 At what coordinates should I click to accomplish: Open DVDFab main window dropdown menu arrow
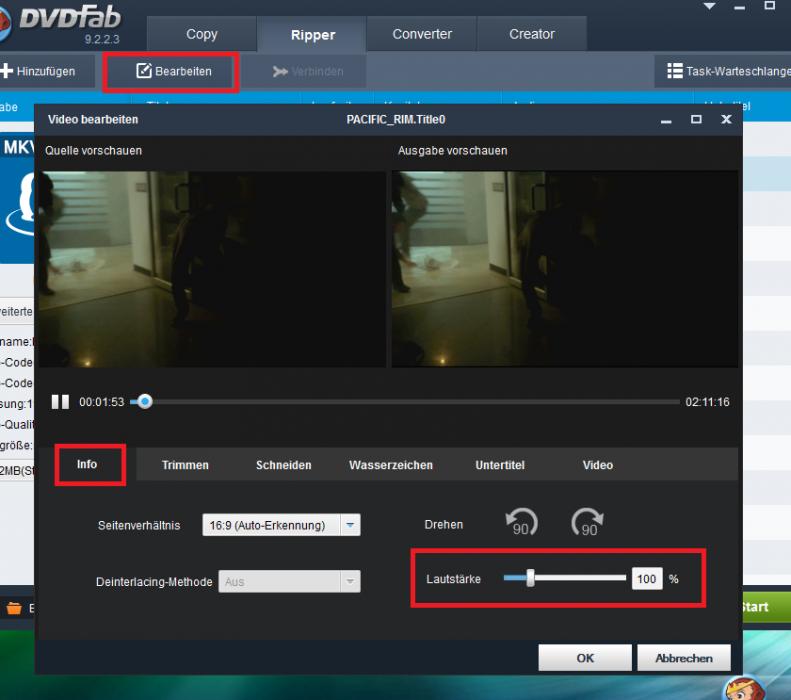click(709, 7)
